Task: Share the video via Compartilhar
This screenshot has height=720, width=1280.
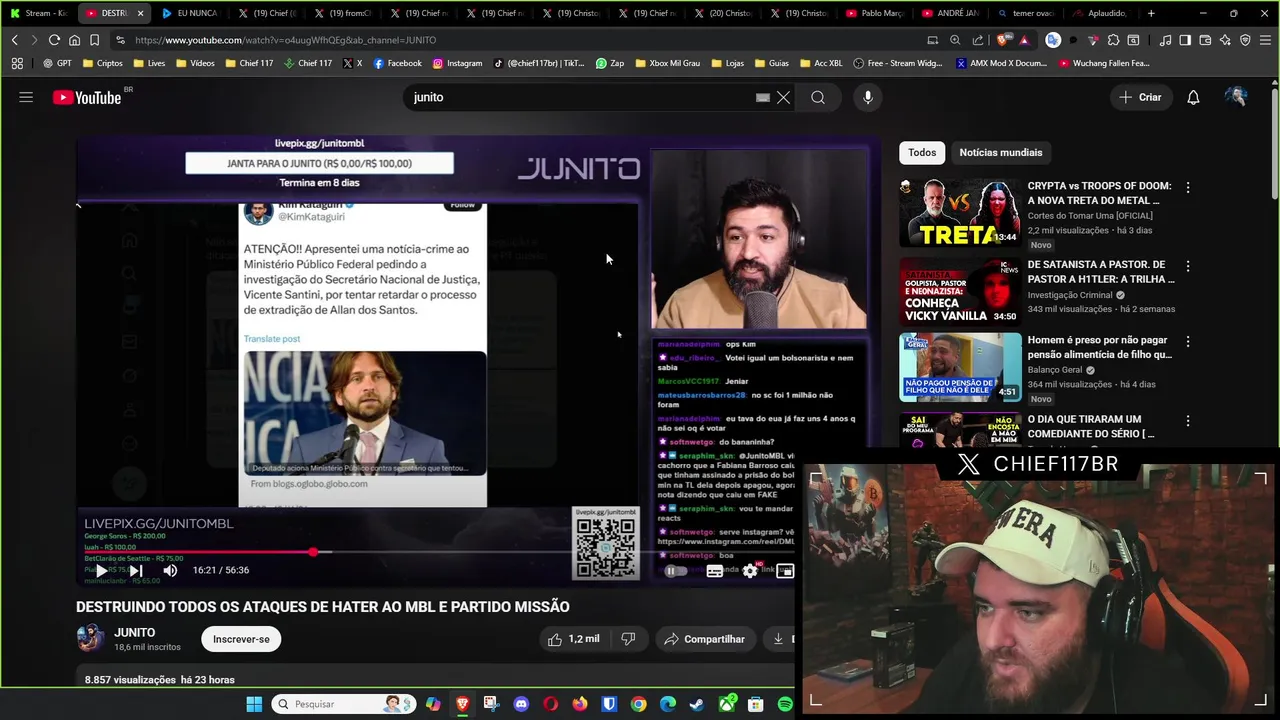Action: pyautogui.click(x=705, y=639)
